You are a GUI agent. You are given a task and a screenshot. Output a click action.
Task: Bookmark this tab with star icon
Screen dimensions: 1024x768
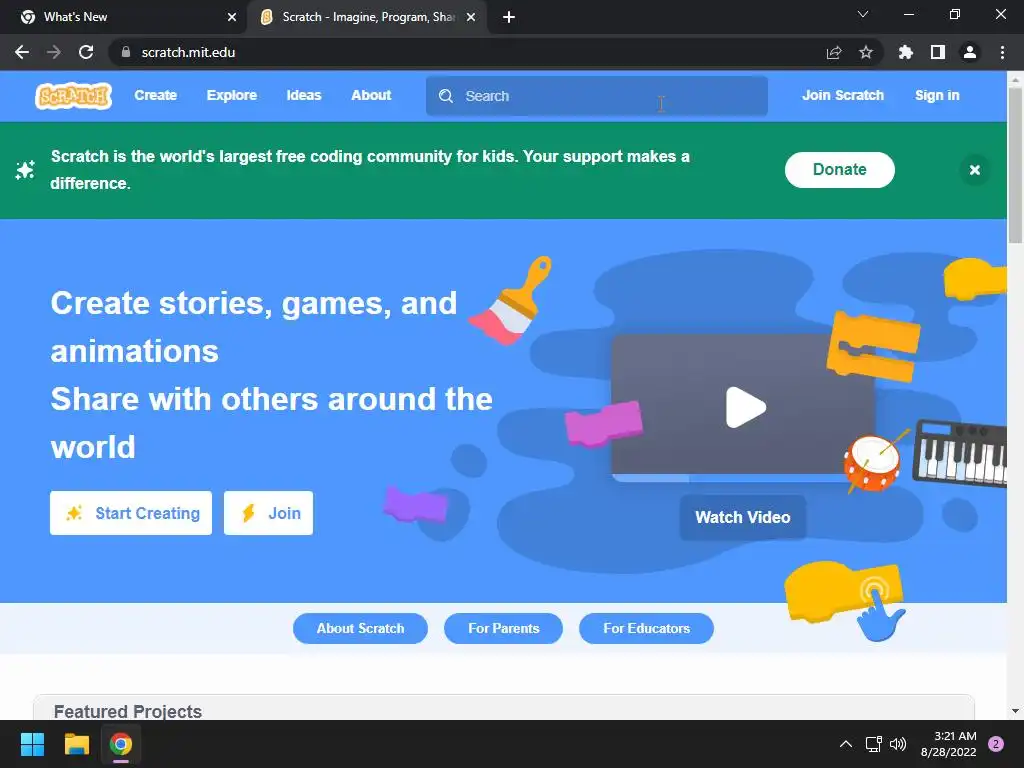coord(866,52)
